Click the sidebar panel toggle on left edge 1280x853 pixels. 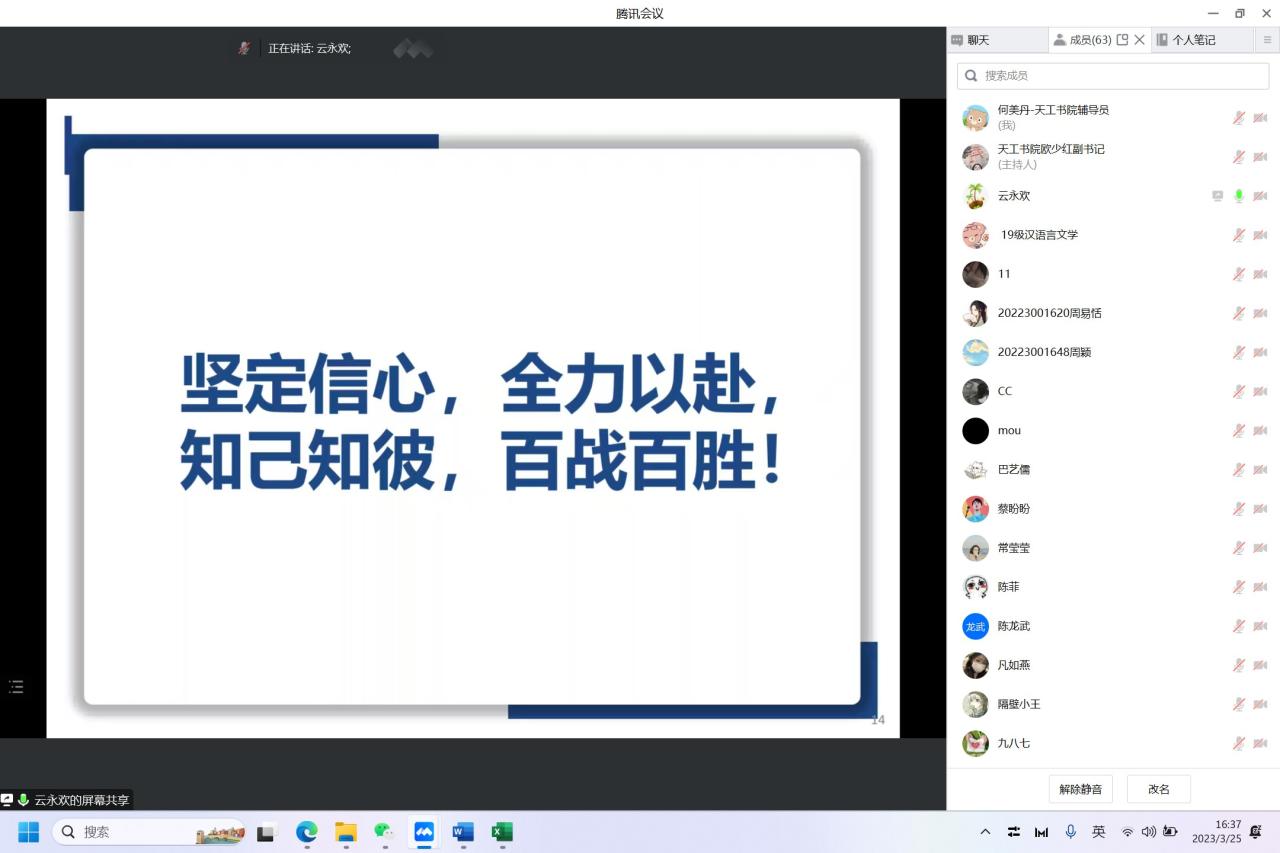[x=15, y=686]
